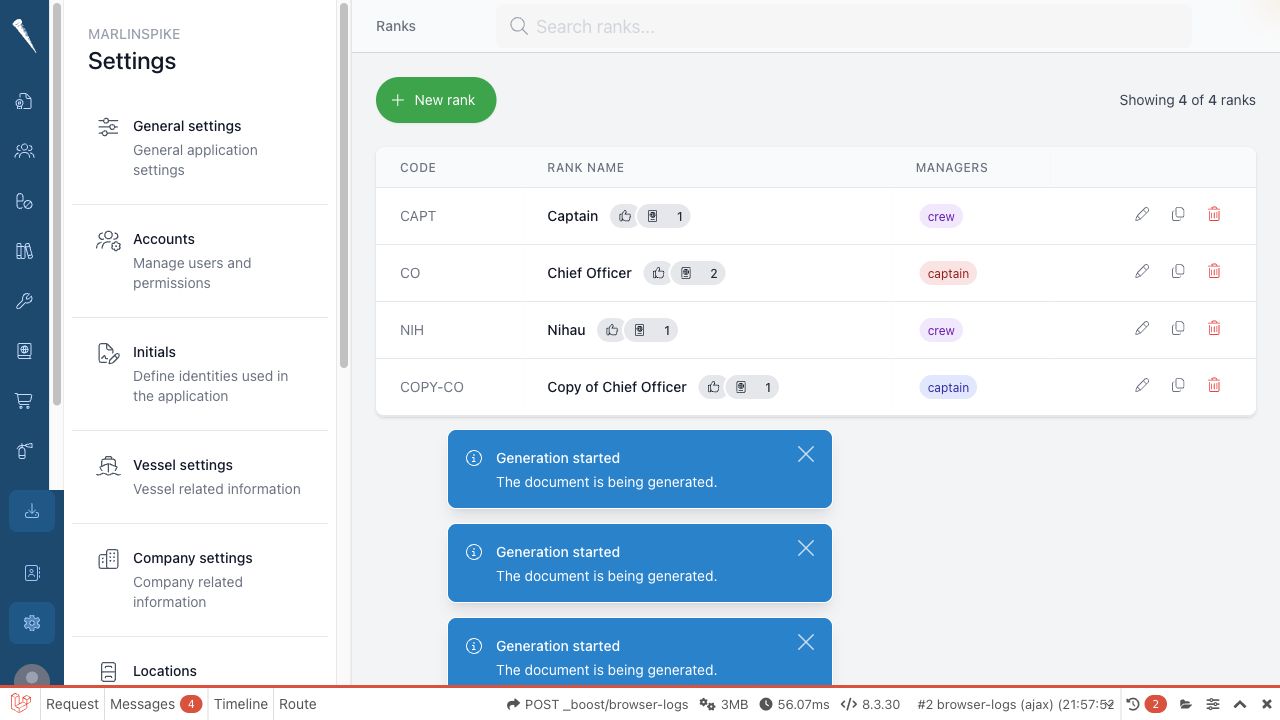This screenshot has width=1280, height=720.
Task: Open the library books icon in sidebar
Action: (x=24, y=251)
